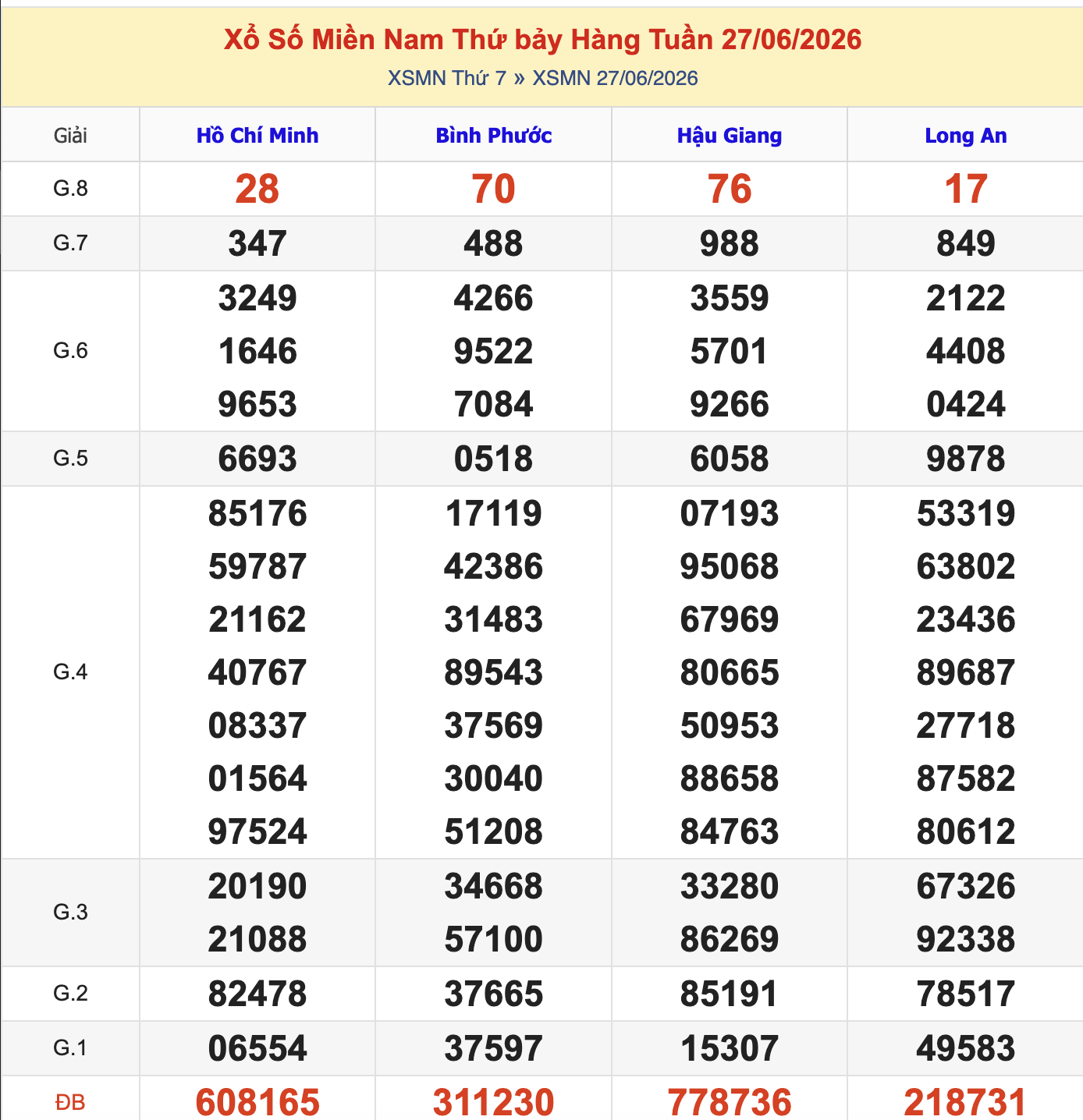Click the G.8 row label

point(70,189)
